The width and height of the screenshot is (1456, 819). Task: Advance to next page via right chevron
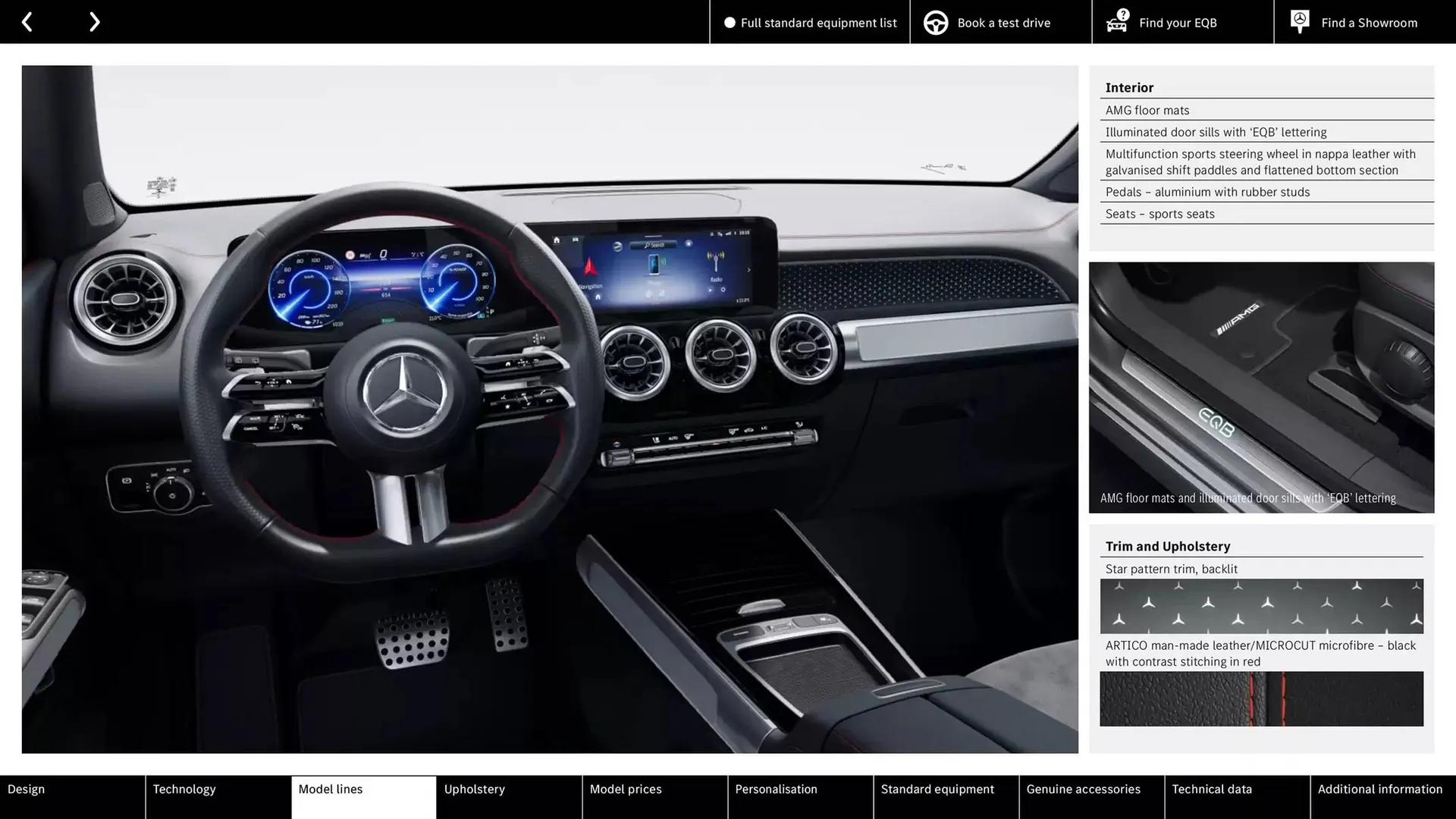point(94,21)
